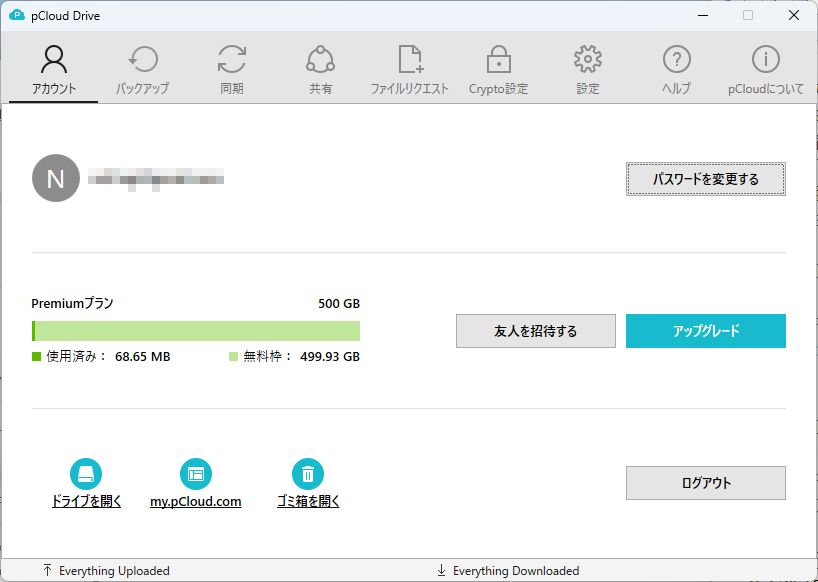Minimize the pCloud Drive window
This screenshot has width=818, height=582.
click(x=703, y=16)
